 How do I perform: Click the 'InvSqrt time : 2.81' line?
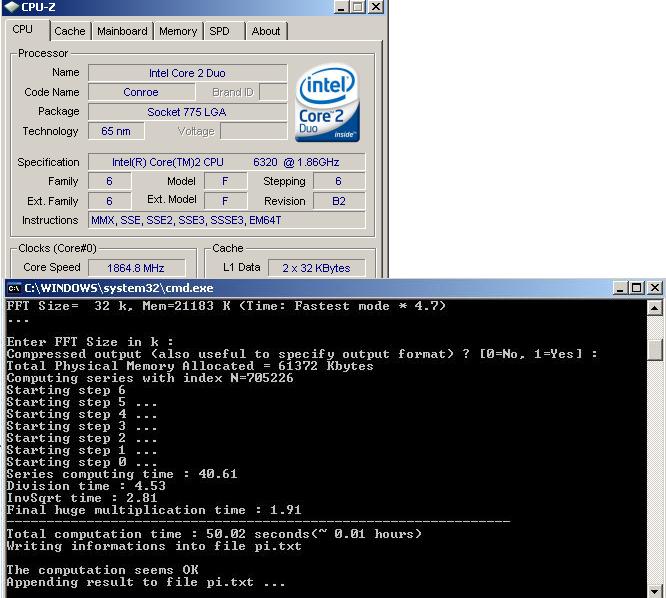coord(82,498)
